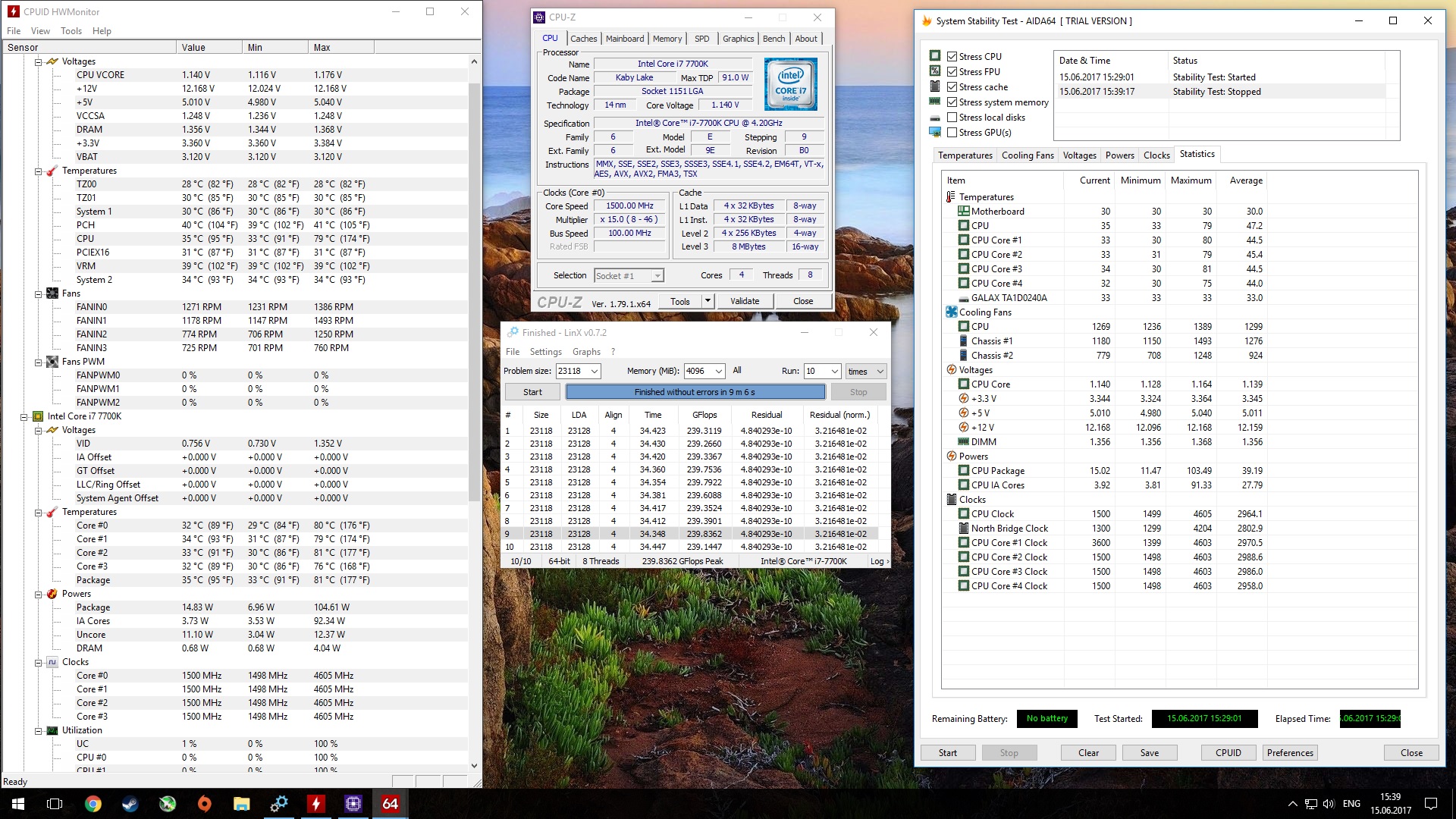Open File Explorer from the taskbar
Viewport: 1456px width, 819px height.
pyautogui.click(x=241, y=804)
